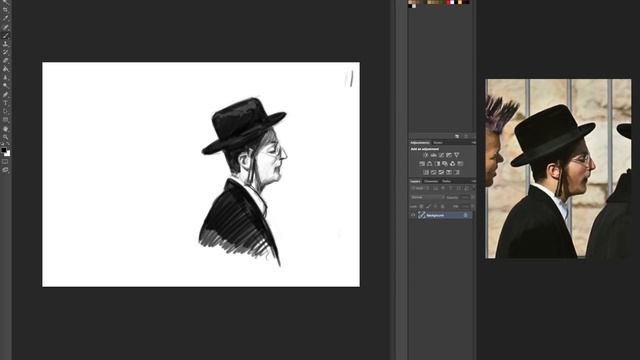The image size is (640, 360).
Task: Add an Exposure adjustment
Action: point(449,155)
